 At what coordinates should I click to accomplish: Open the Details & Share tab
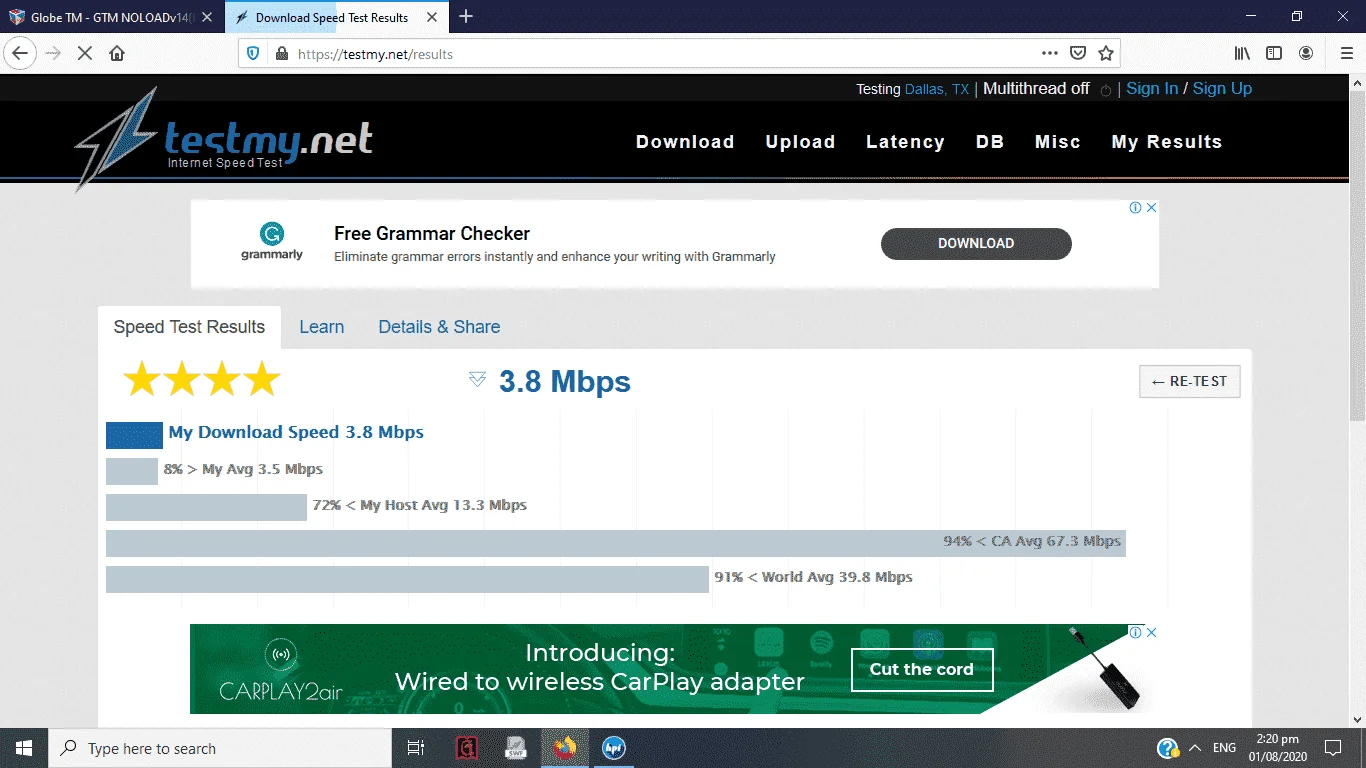[x=439, y=327]
